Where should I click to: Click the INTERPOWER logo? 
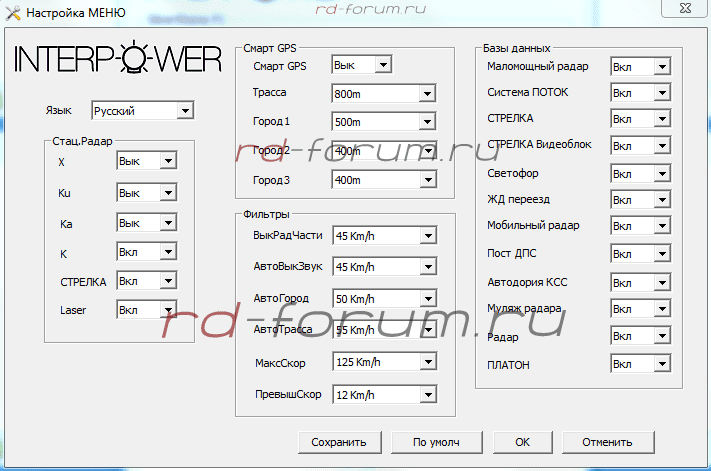(x=117, y=58)
